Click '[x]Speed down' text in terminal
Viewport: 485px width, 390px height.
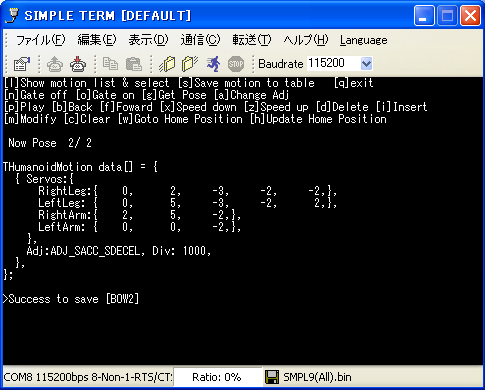198,107
